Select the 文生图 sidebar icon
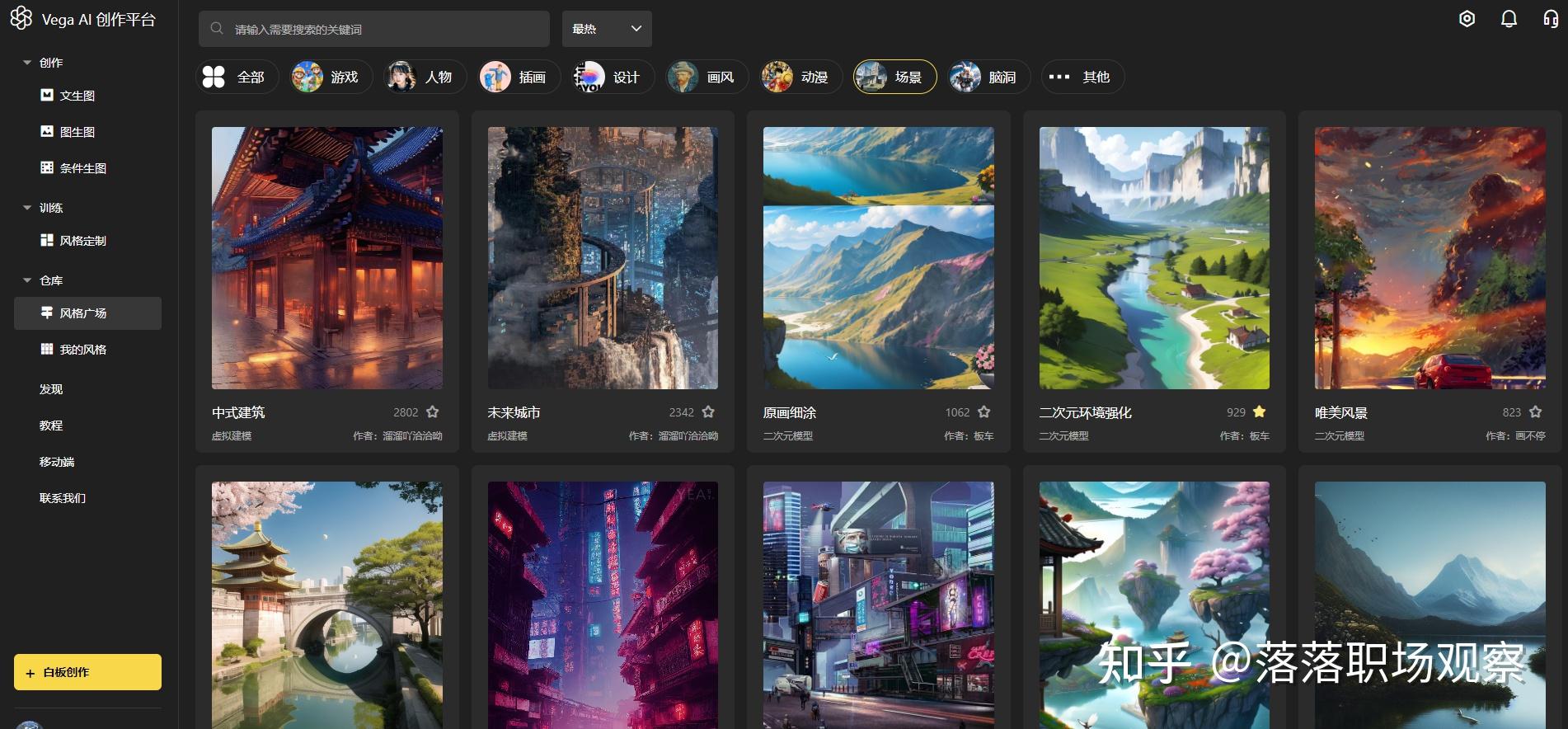Viewport: 1568px width, 729px height. tap(47, 96)
